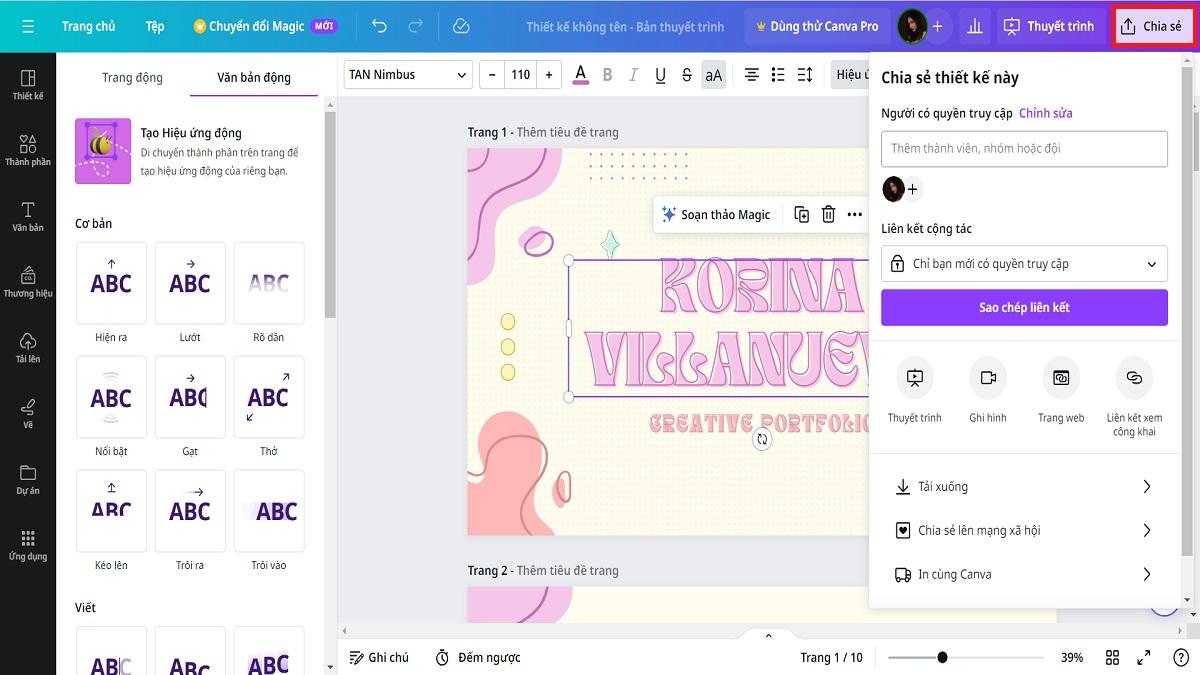Select the Trang web sharing icon
The height and width of the screenshot is (675, 1200).
point(1061,377)
